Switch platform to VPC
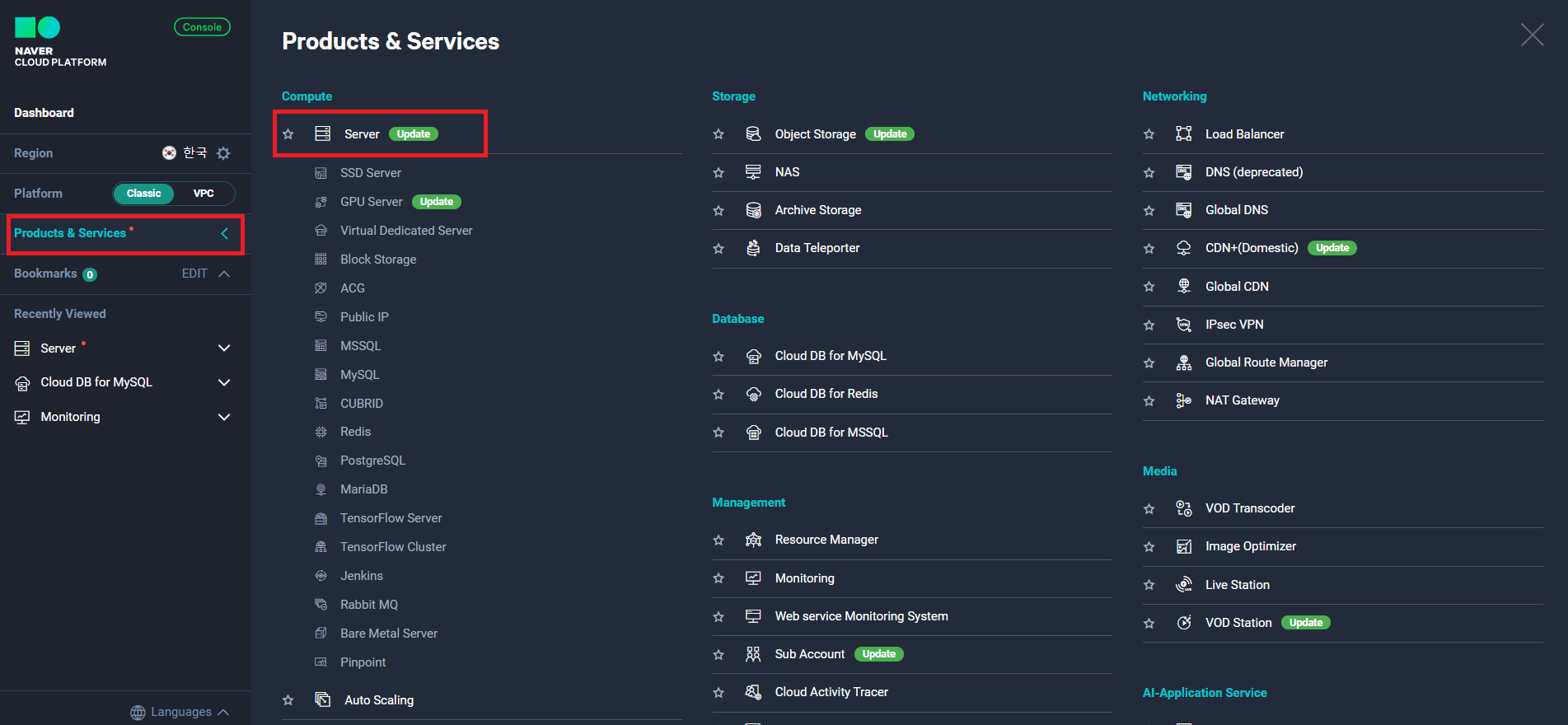Image resolution: width=1568 pixels, height=725 pixels. click(x=204, y=194)
